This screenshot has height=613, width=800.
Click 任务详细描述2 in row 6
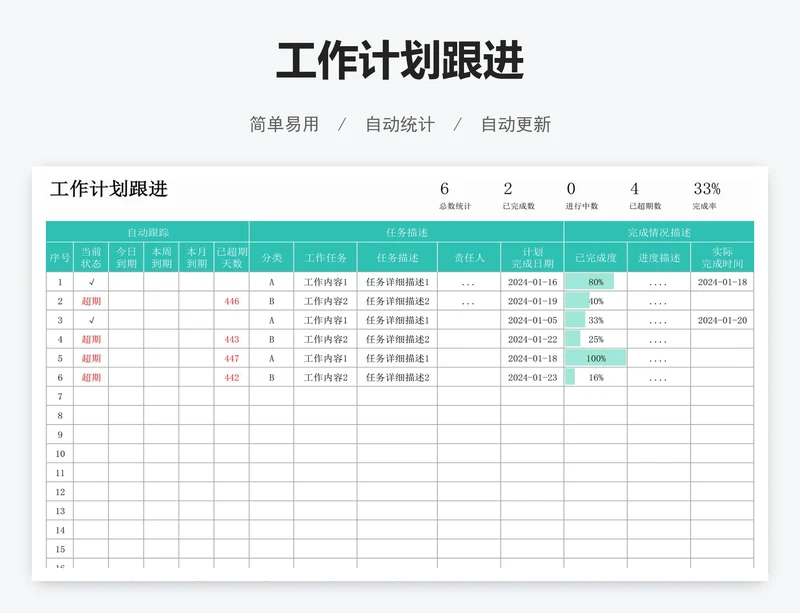point(397,378)
